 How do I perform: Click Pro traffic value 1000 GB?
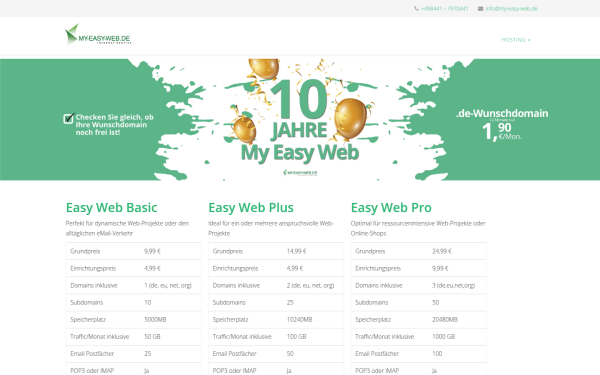pos(443,336)
